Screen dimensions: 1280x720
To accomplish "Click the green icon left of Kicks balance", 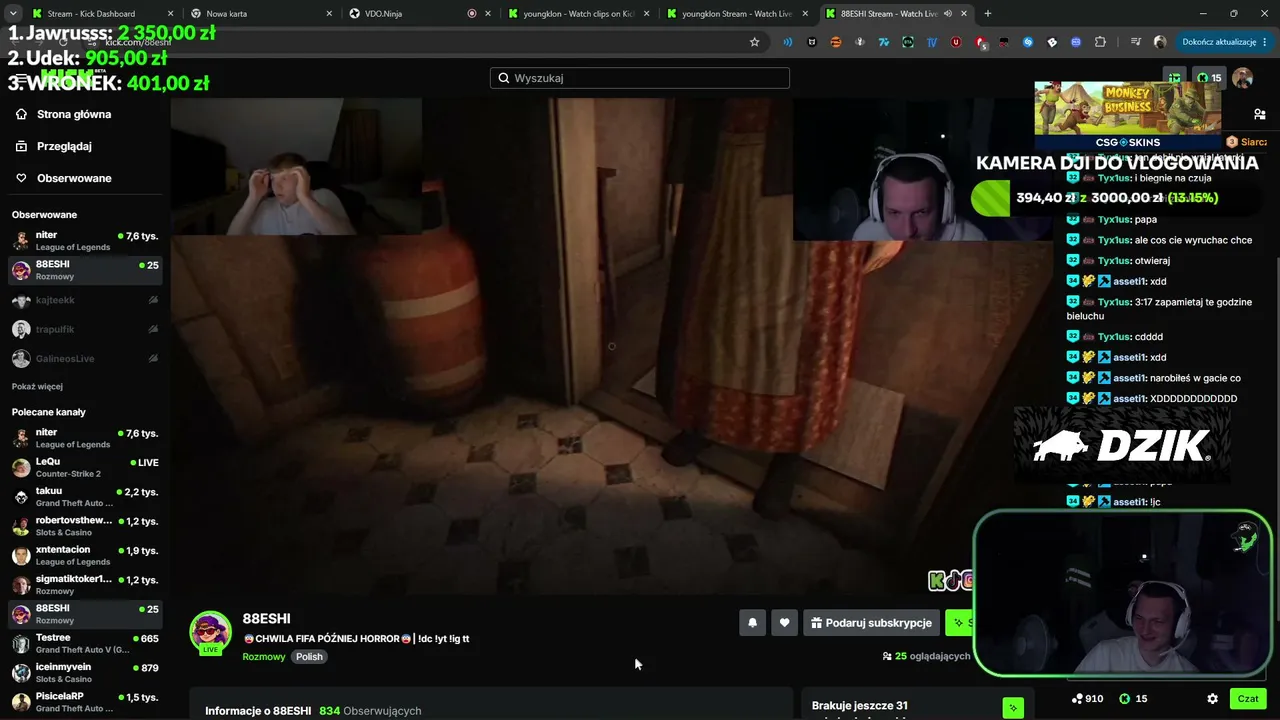I will [1175, 78].
